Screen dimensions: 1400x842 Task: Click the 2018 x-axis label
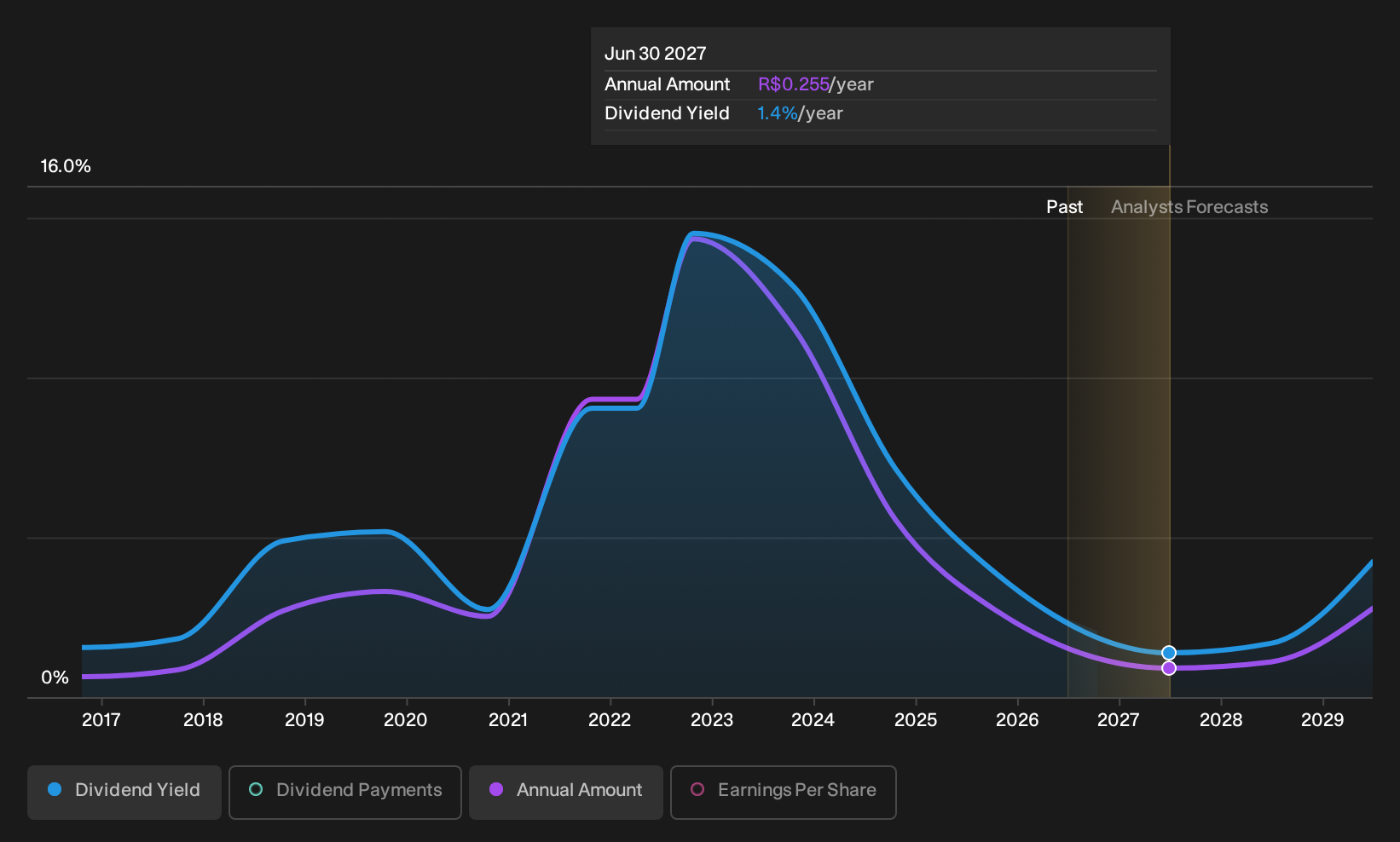pyautogui.click(x=203, y=720)
